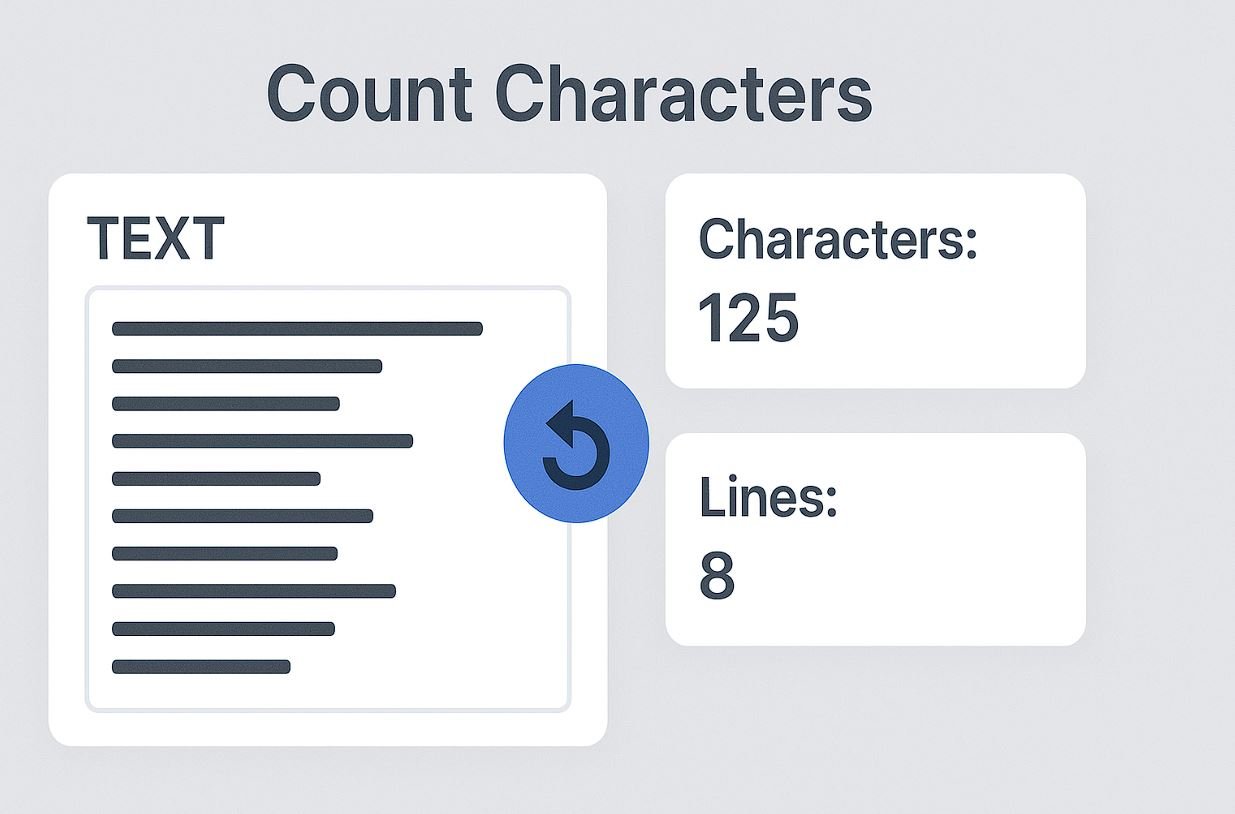Select the sixth placeholder line in the text box
1235x814 pixels.
pyautogui.click(x=242, y=516)
